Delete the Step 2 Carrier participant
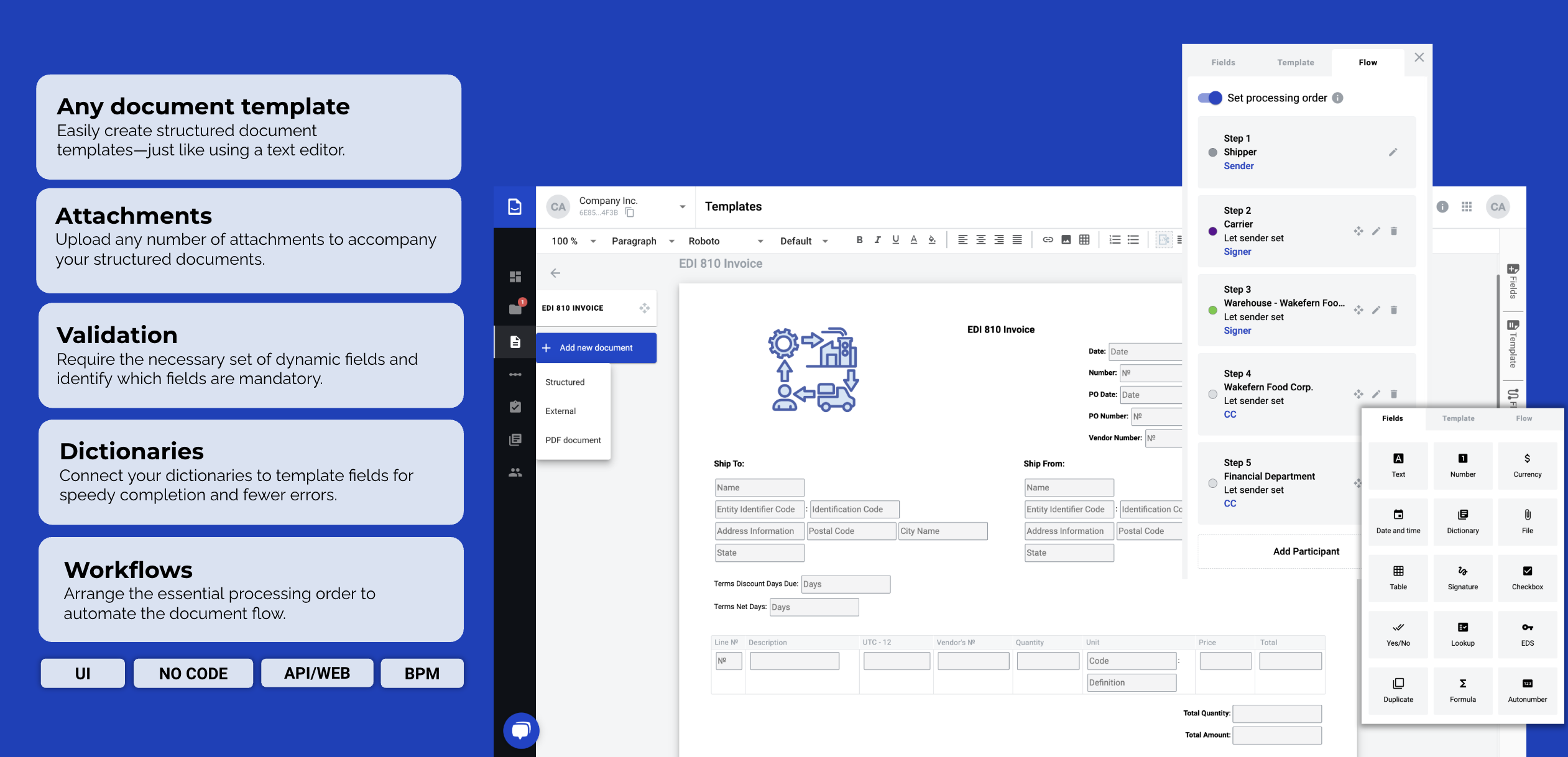 tap(1394, 231)
